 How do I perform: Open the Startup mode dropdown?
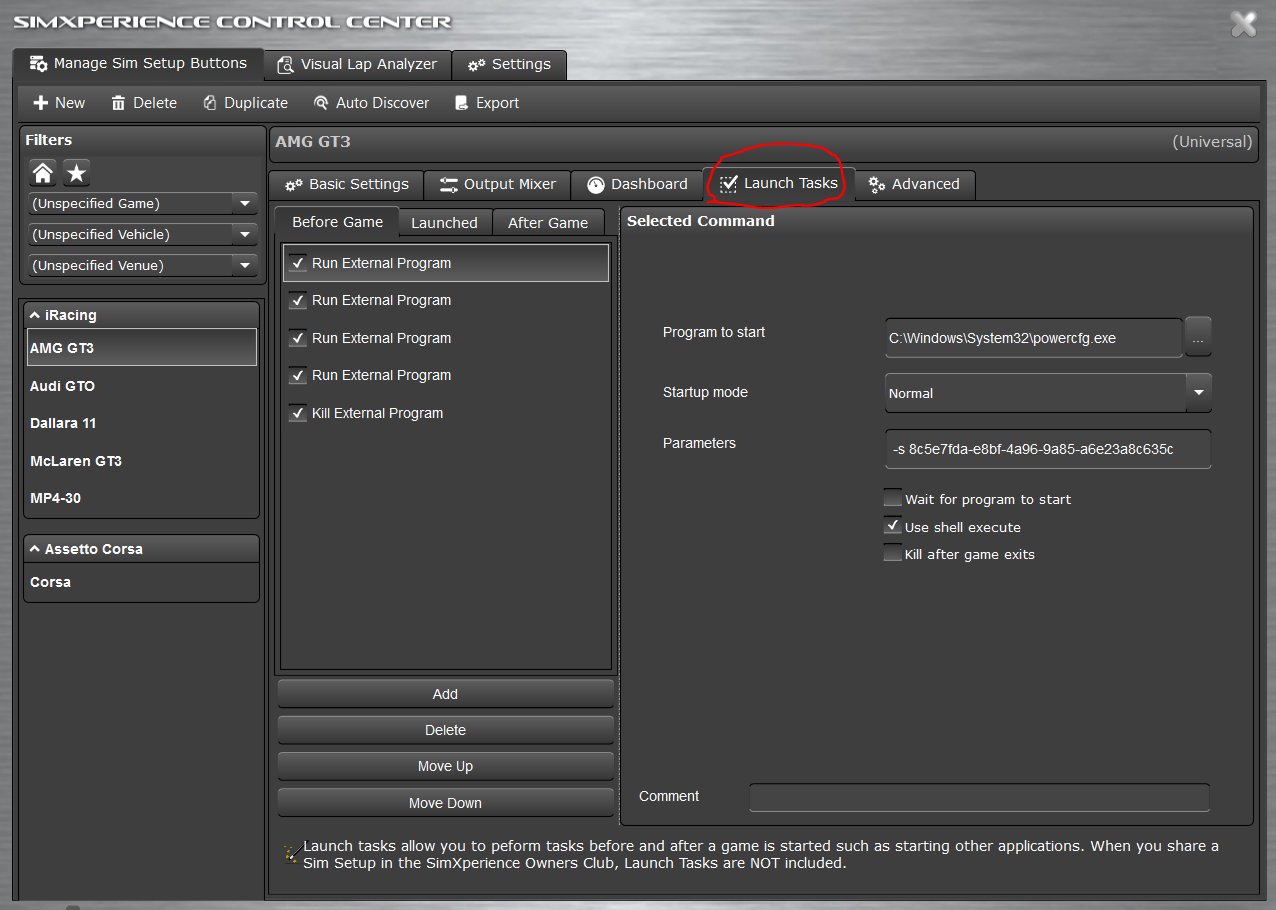(1198, 393)
